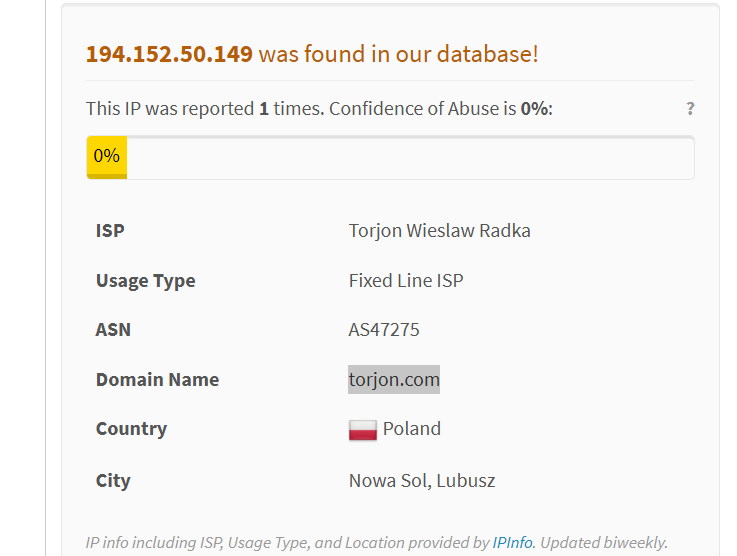Click the Poland flag icon
This screenshot has height=556, width=737.
362,430
